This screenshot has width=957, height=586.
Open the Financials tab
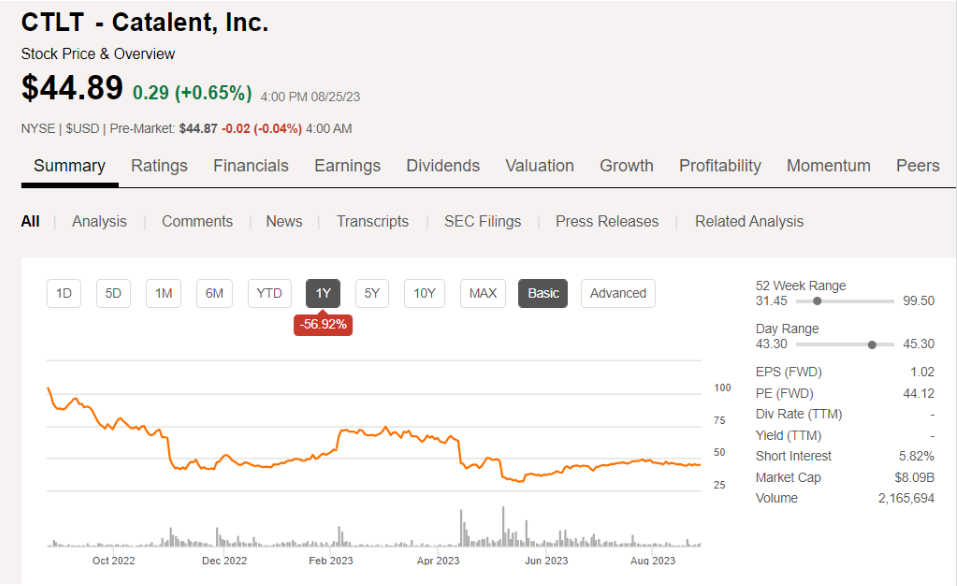click(251, 166)
